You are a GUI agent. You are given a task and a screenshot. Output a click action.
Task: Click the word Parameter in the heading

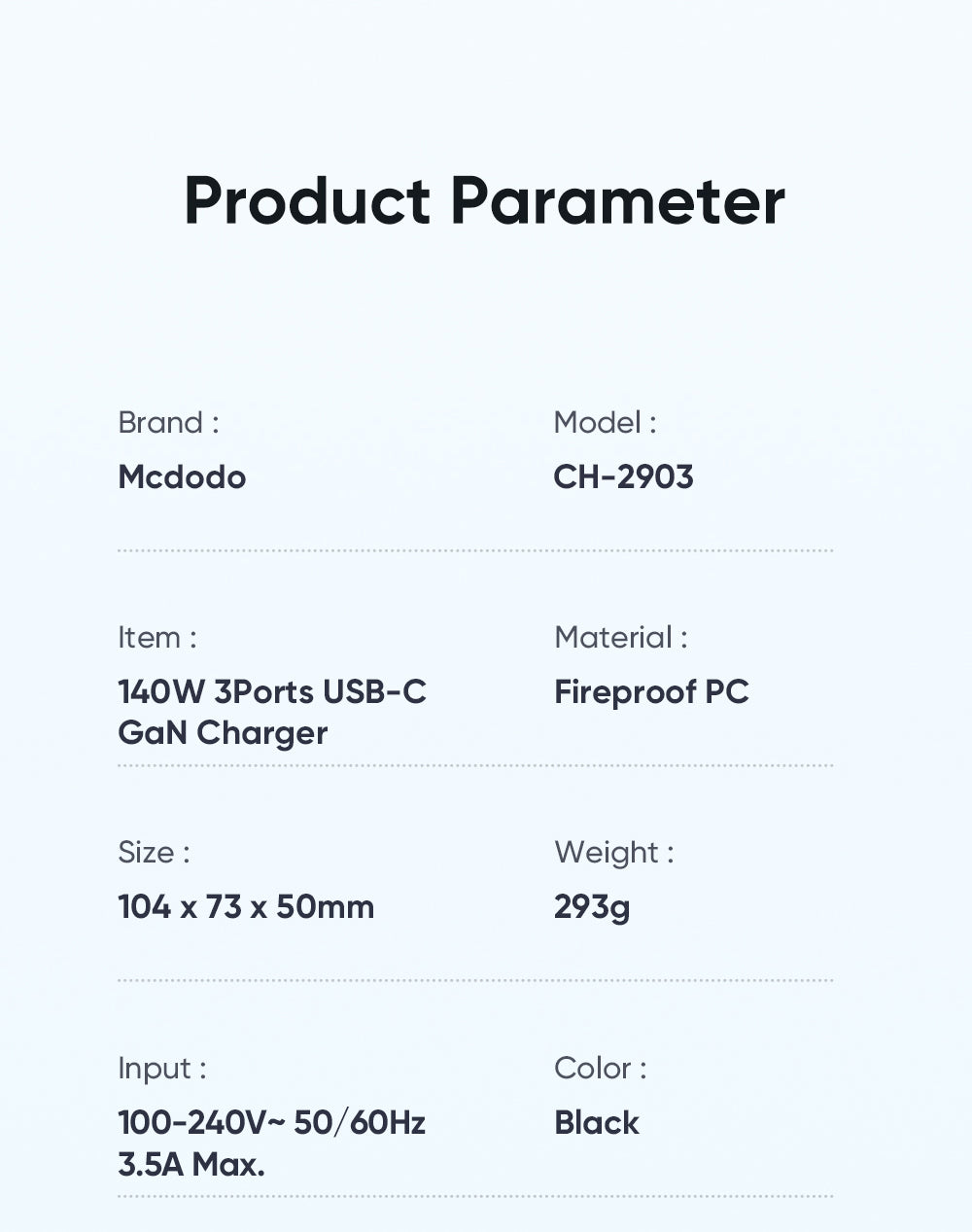(x=617, y=201)
